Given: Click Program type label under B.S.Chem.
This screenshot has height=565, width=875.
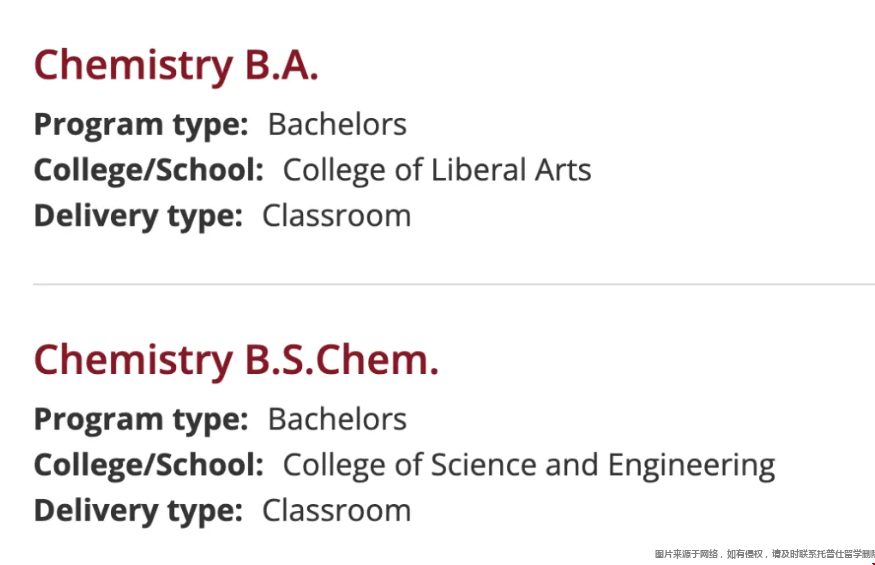Looking at the screenshot, I should [x=141, y=420].
